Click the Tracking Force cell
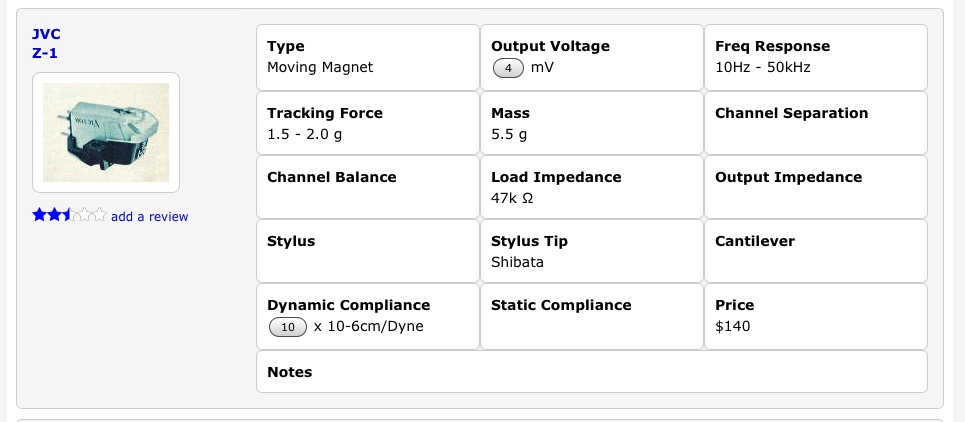The height and width of the screenshot is (422, 965). pyautogui.click(x=368, y=123)
